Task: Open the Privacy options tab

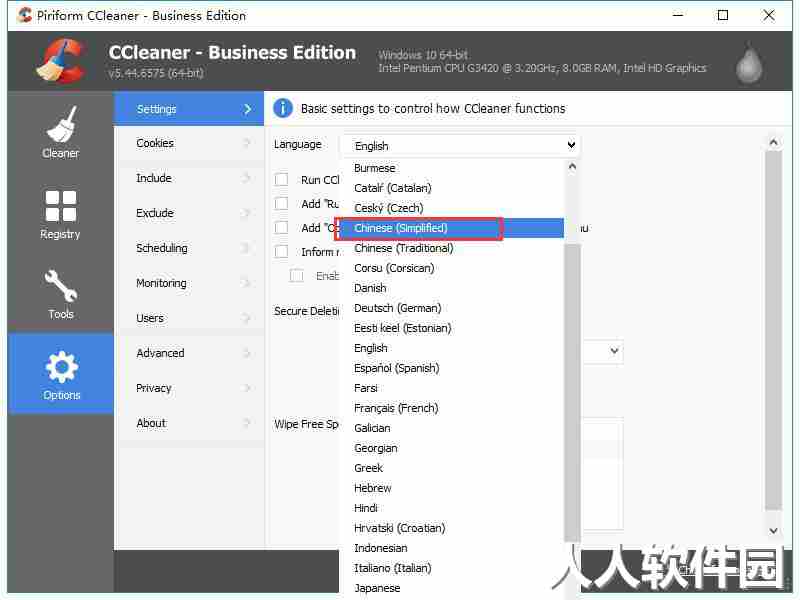Action: (x=189, y=388)
